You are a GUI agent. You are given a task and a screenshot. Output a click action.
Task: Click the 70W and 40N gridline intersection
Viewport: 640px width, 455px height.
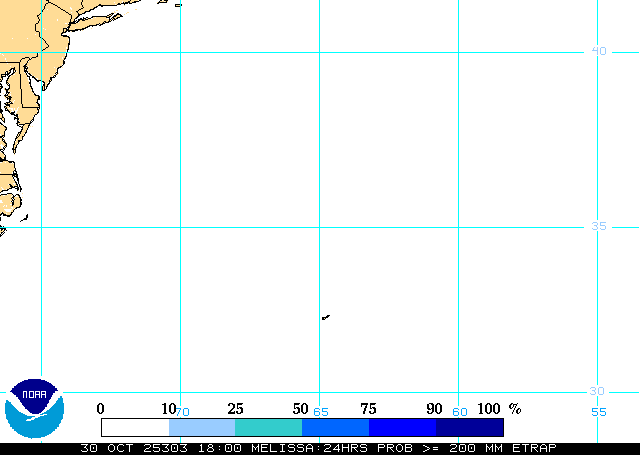(180, 52)
